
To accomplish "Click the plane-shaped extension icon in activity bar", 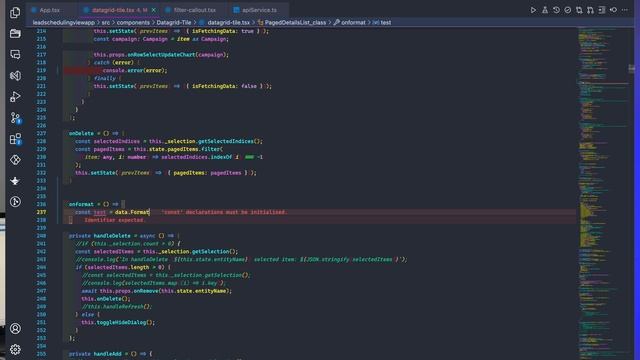I will click(15, 181).
